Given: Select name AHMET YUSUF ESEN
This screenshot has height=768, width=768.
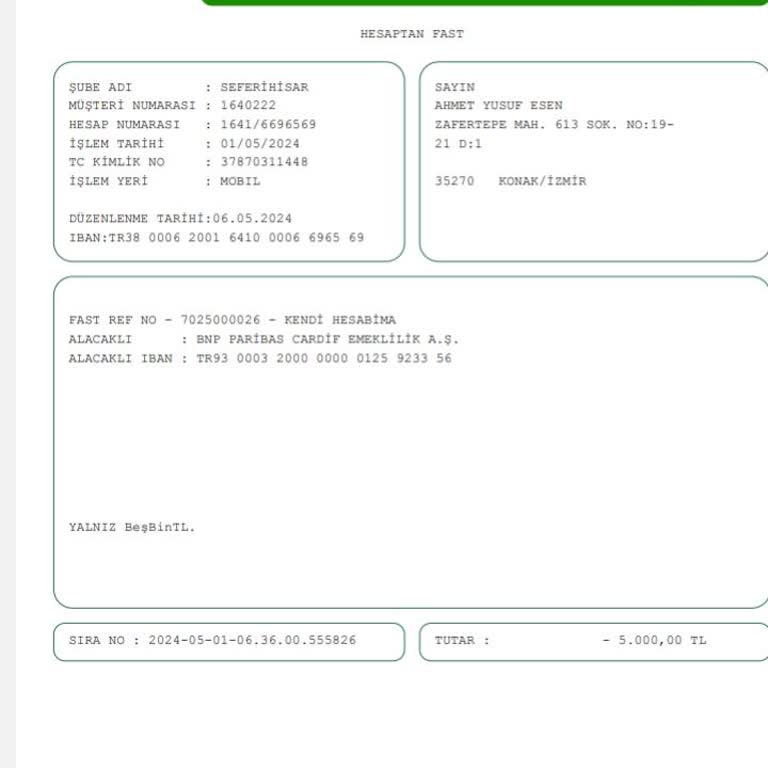Looking at the screenshot, I should click(499, 105).
